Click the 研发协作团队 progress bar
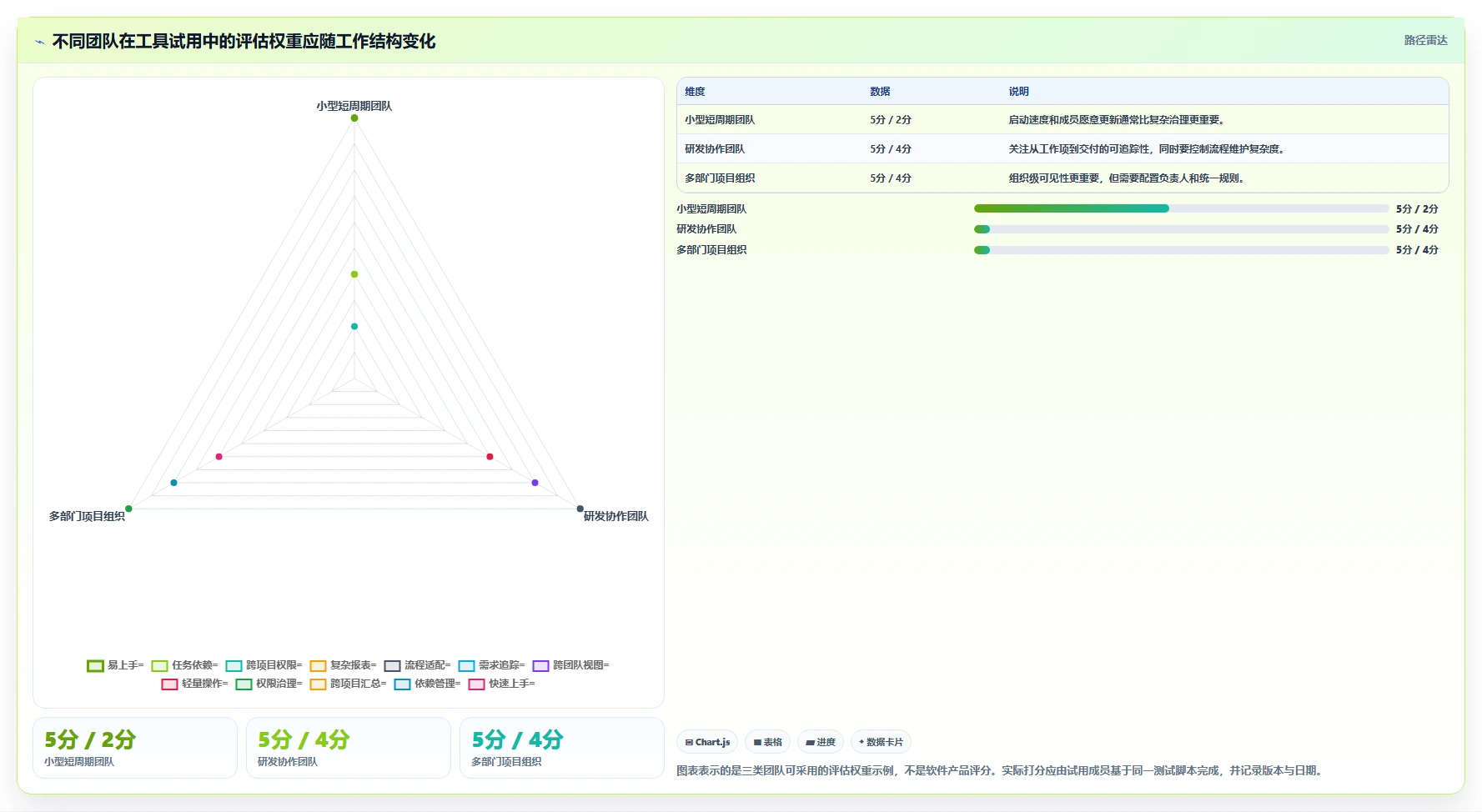This screenshot has height=812, width=1482. click(x=1181, y=229)
